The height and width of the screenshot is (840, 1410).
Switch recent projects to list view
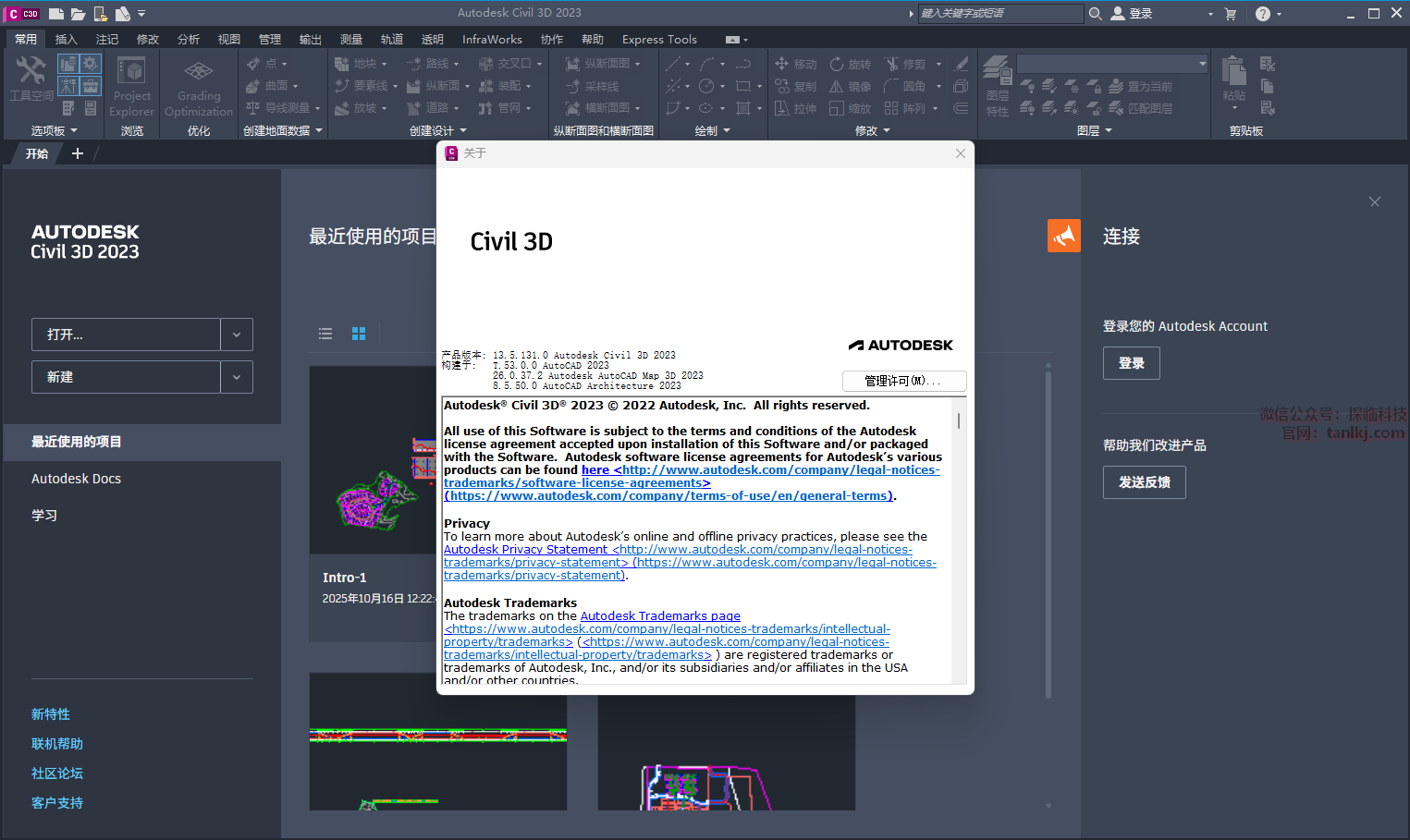point(325,334)
